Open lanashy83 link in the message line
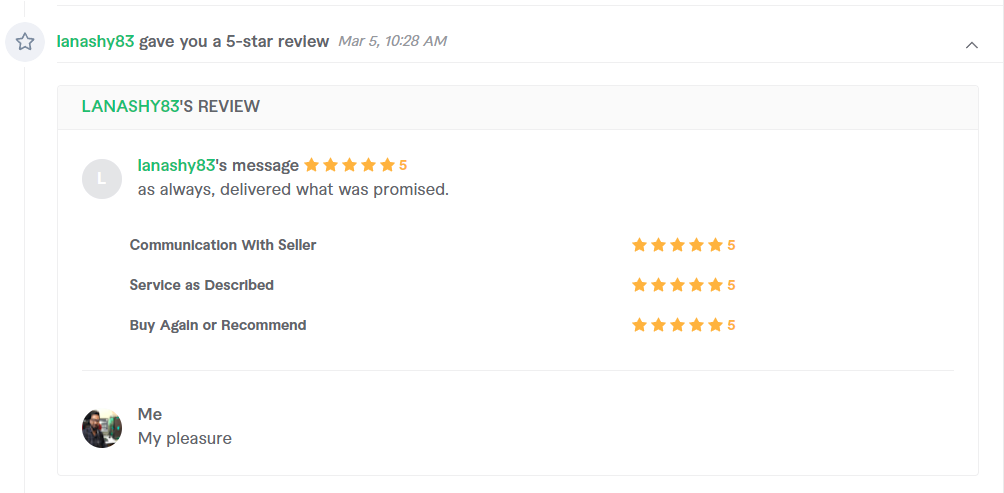The image size is (1004, 493). click(176, 165)
